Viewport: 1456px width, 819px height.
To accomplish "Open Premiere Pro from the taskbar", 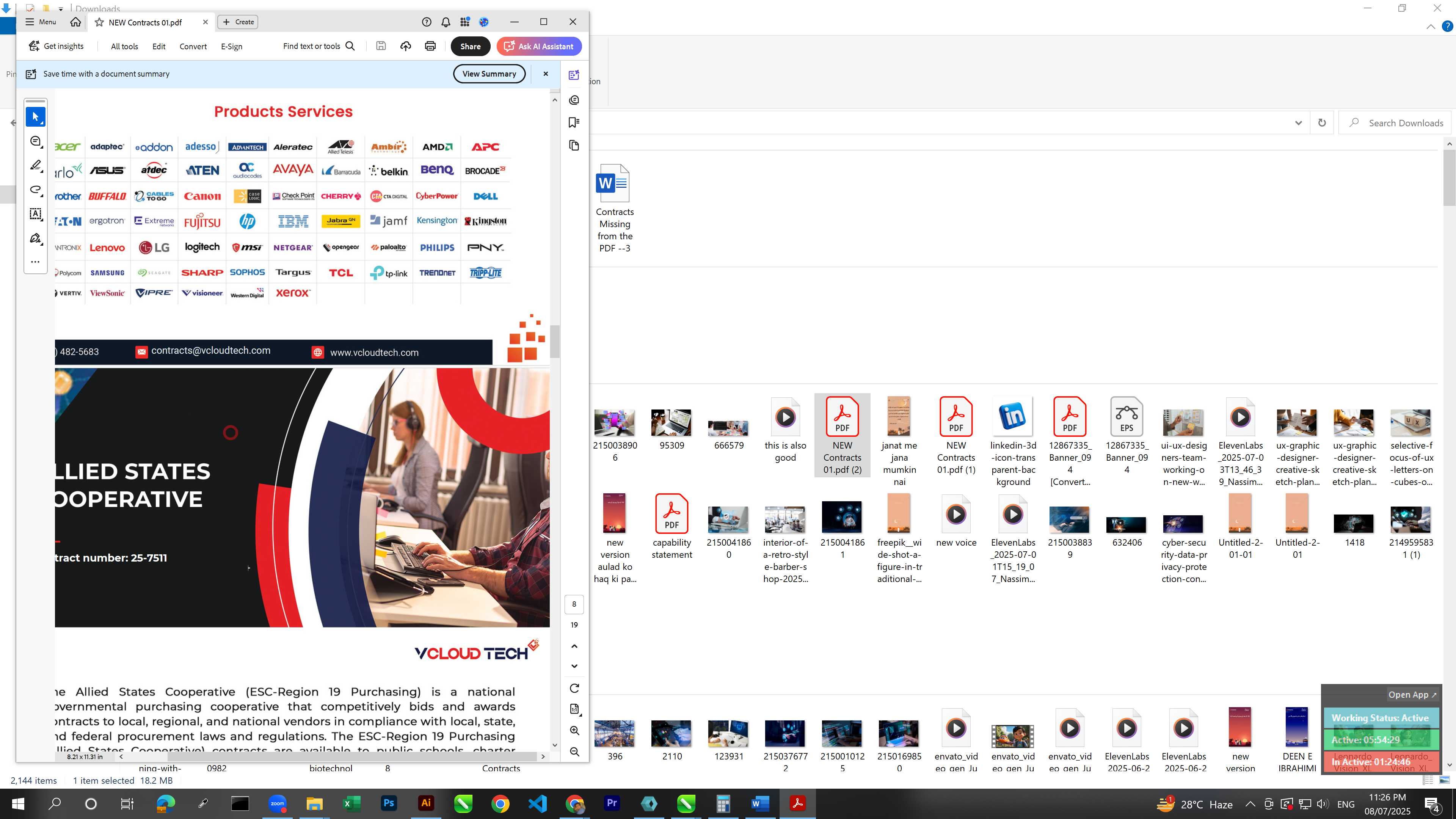I will [612, 803].
